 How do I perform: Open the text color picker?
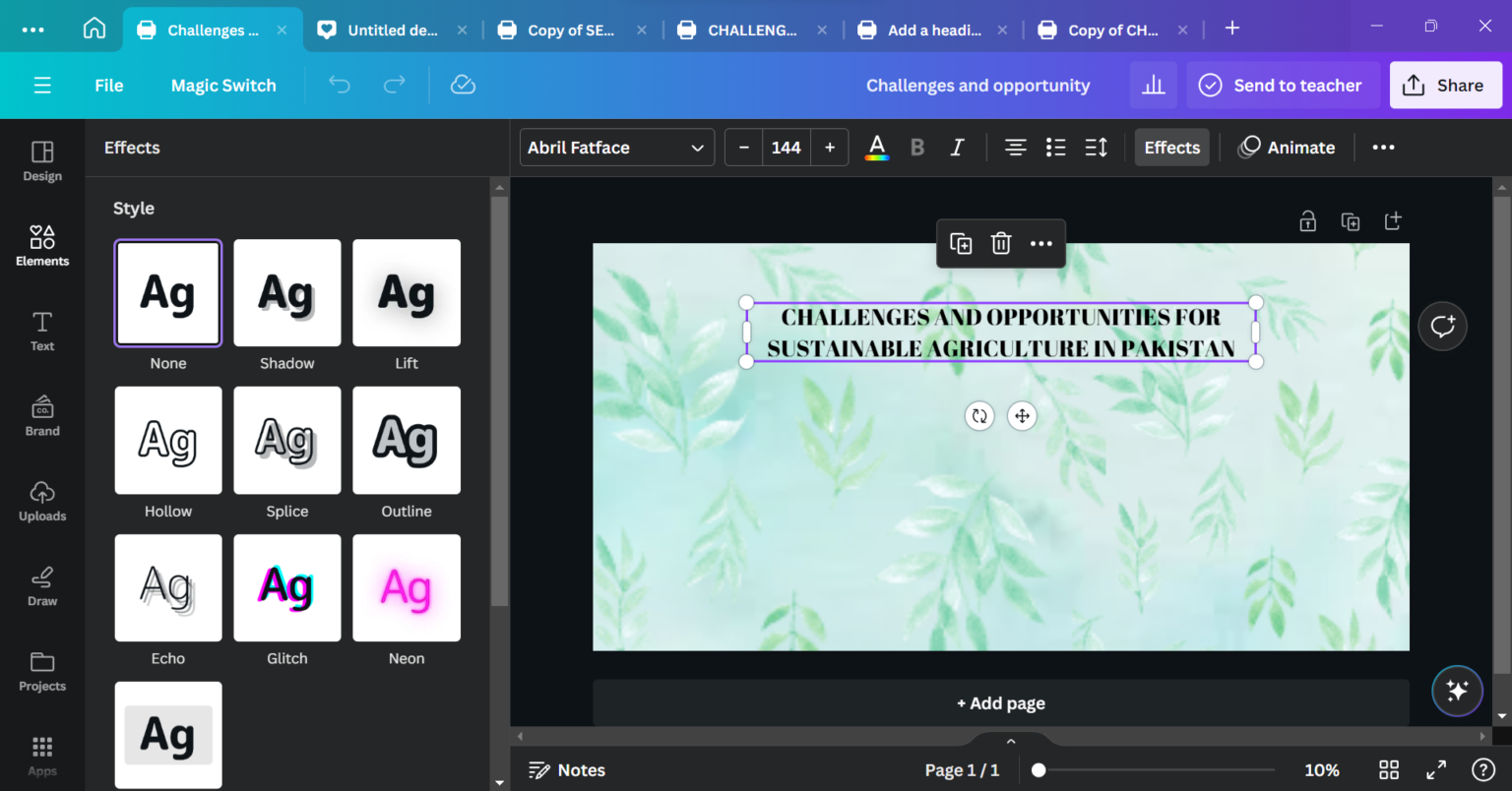[x=876, y=147]
